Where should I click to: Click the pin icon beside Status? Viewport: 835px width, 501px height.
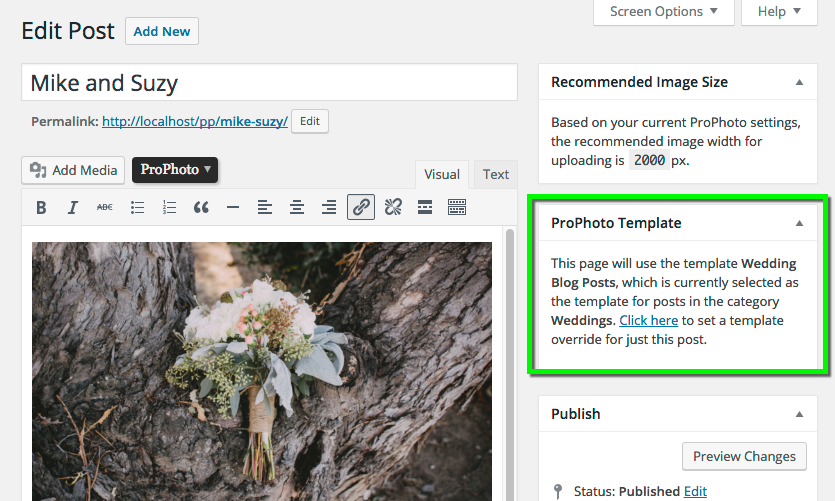click(x=558, y=491)
